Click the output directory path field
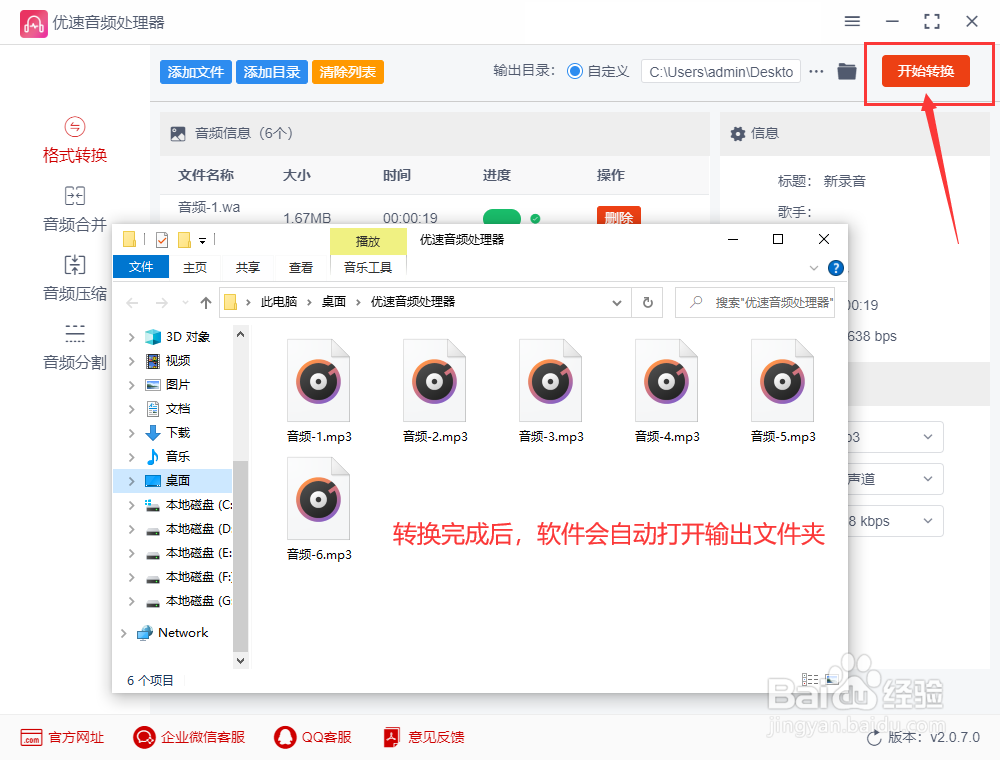This screenshot has width=1000, height=760. point(721,72)
